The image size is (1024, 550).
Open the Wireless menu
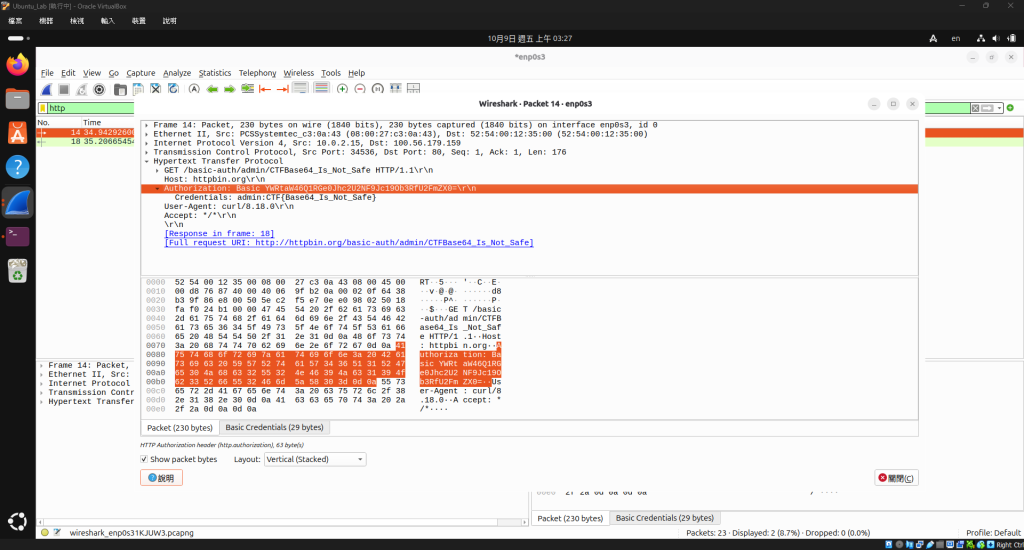(298, 73)
